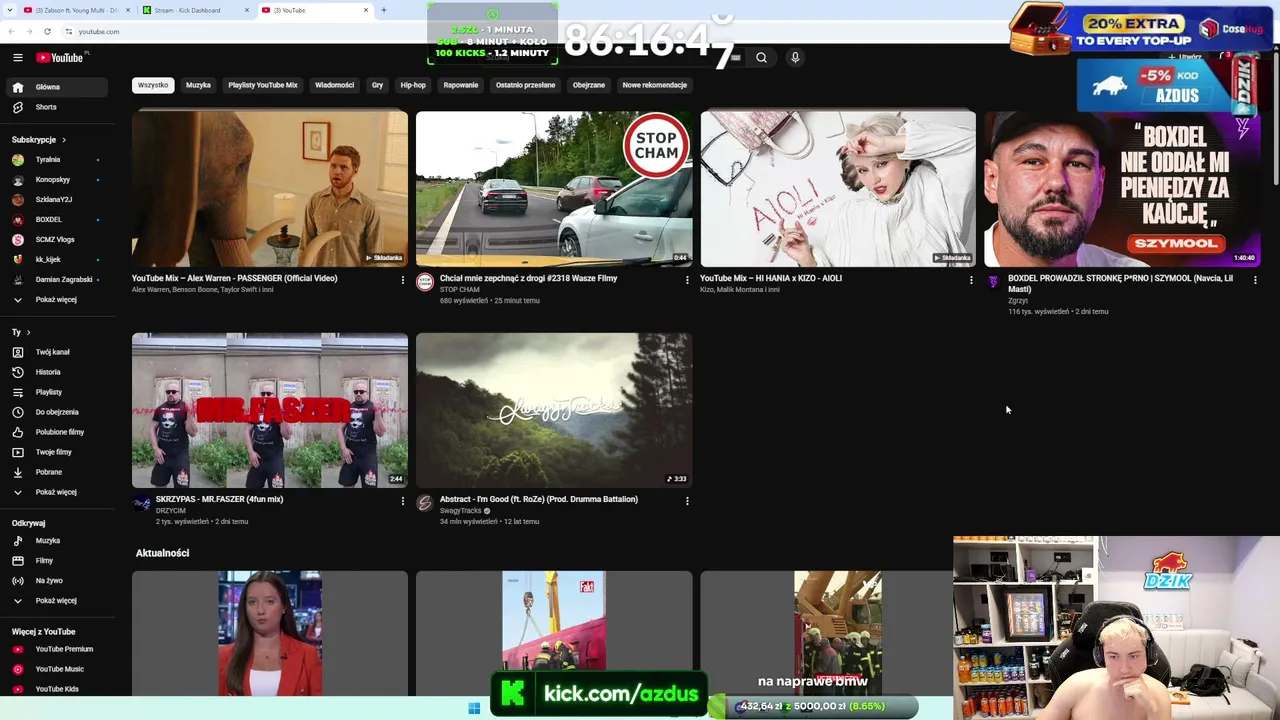The image size is (1280, 720).
Task: Select the Rapowanie filter chip
Action: tap(461, 85)
